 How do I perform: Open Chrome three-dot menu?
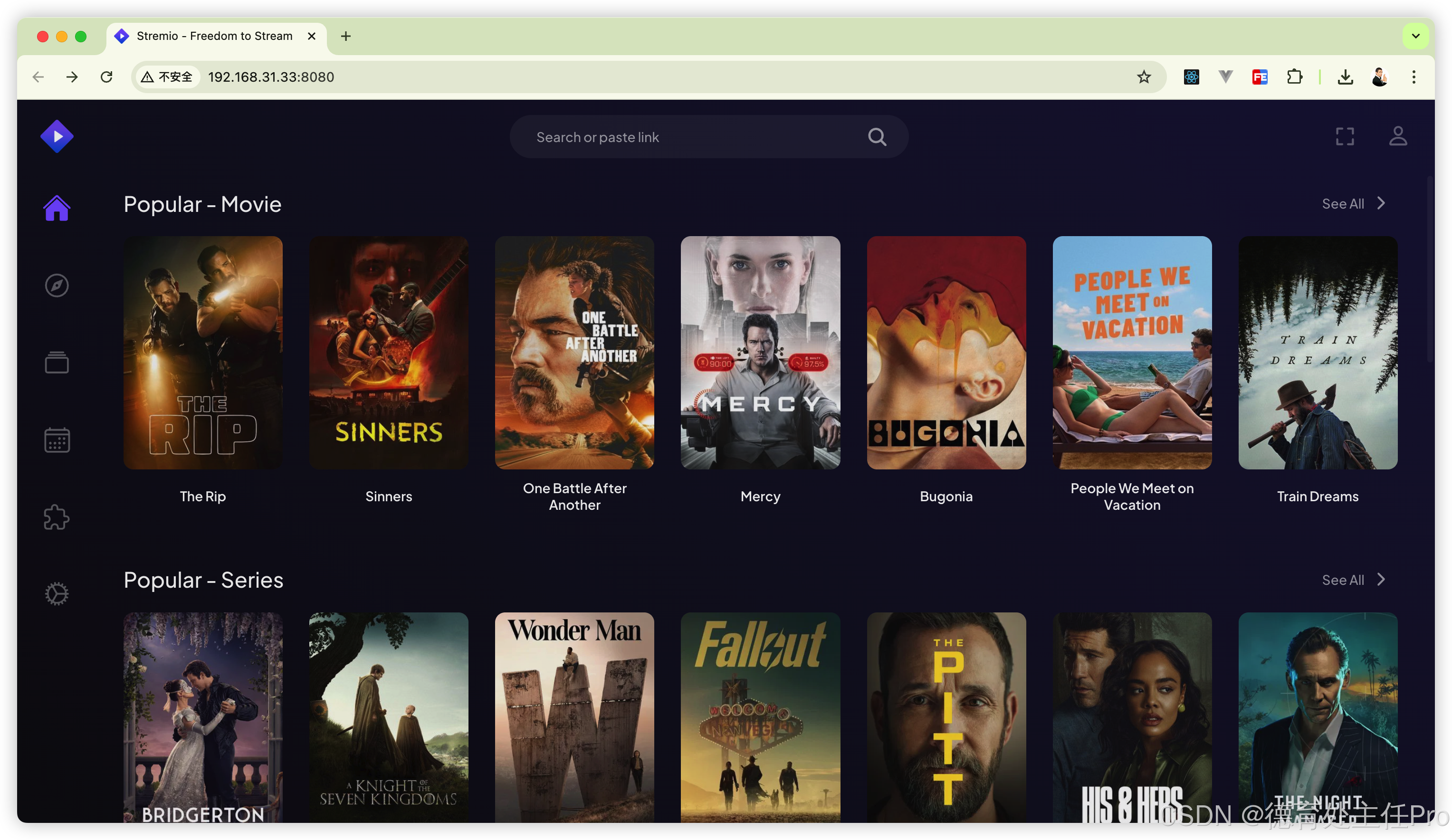[1413, 77]
